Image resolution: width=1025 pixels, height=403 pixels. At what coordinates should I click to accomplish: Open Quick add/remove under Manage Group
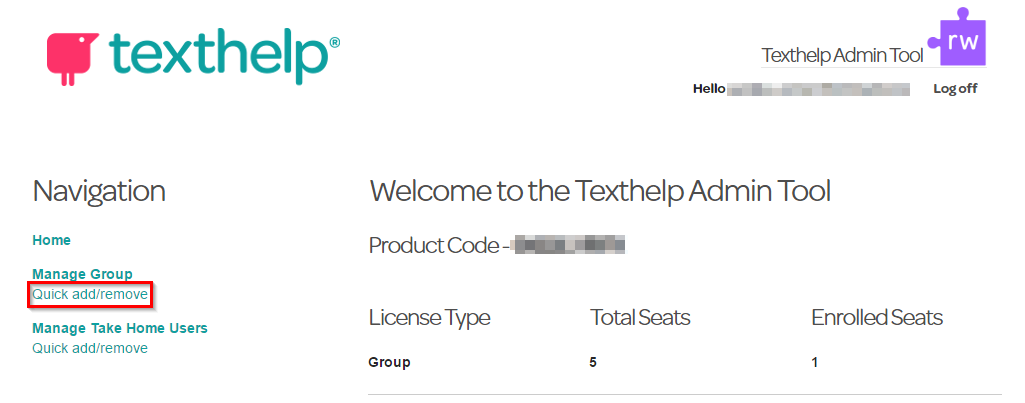point(90,294)
